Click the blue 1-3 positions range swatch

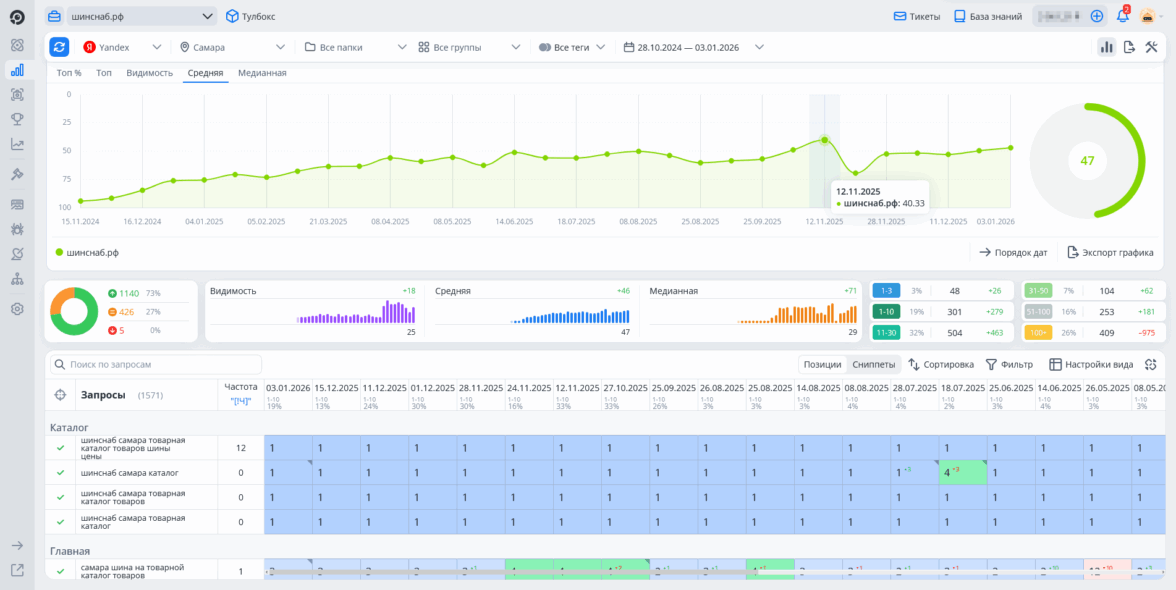click(x=886, y=291)
